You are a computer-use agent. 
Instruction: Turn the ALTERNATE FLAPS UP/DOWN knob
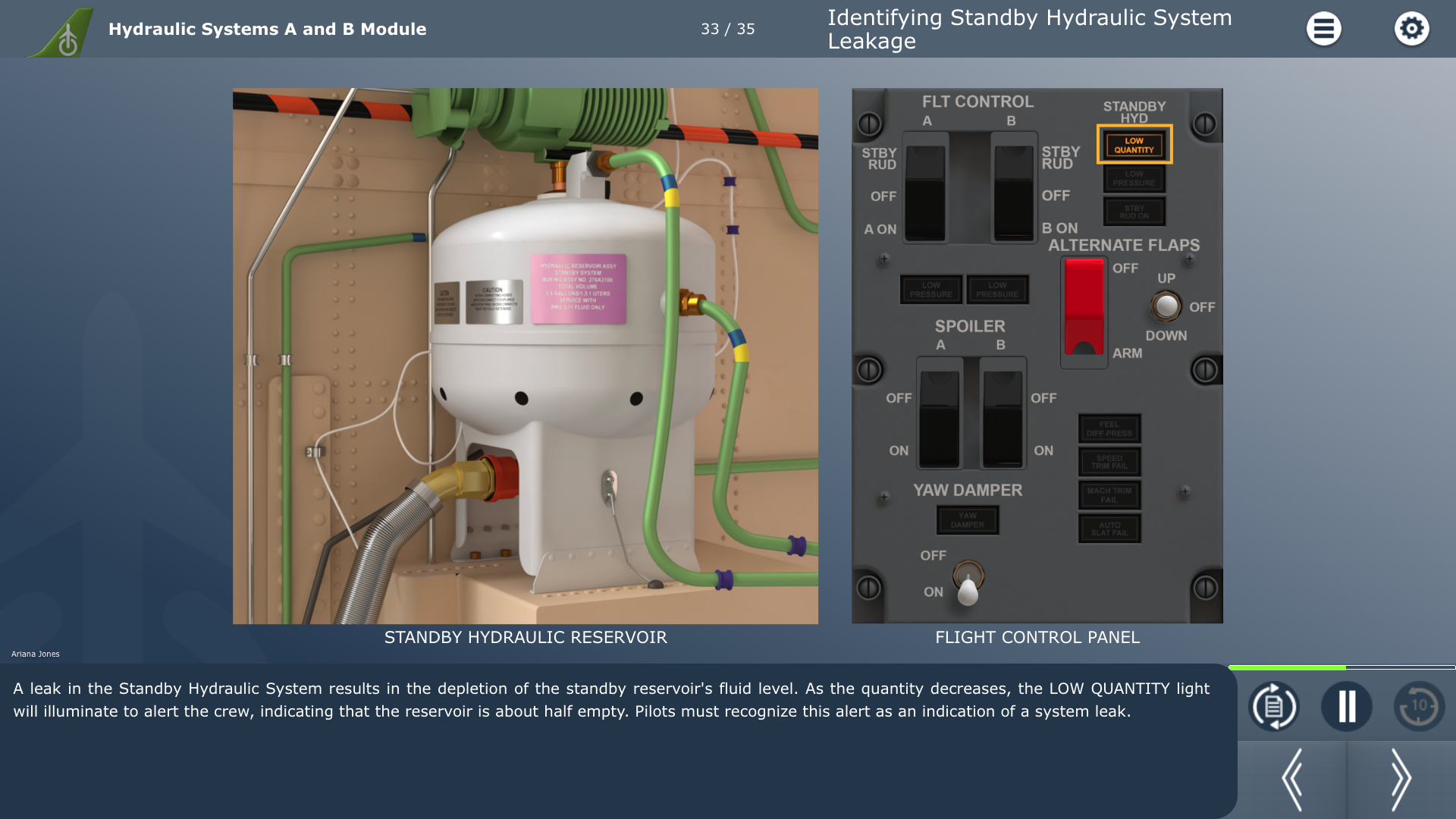1166,306
